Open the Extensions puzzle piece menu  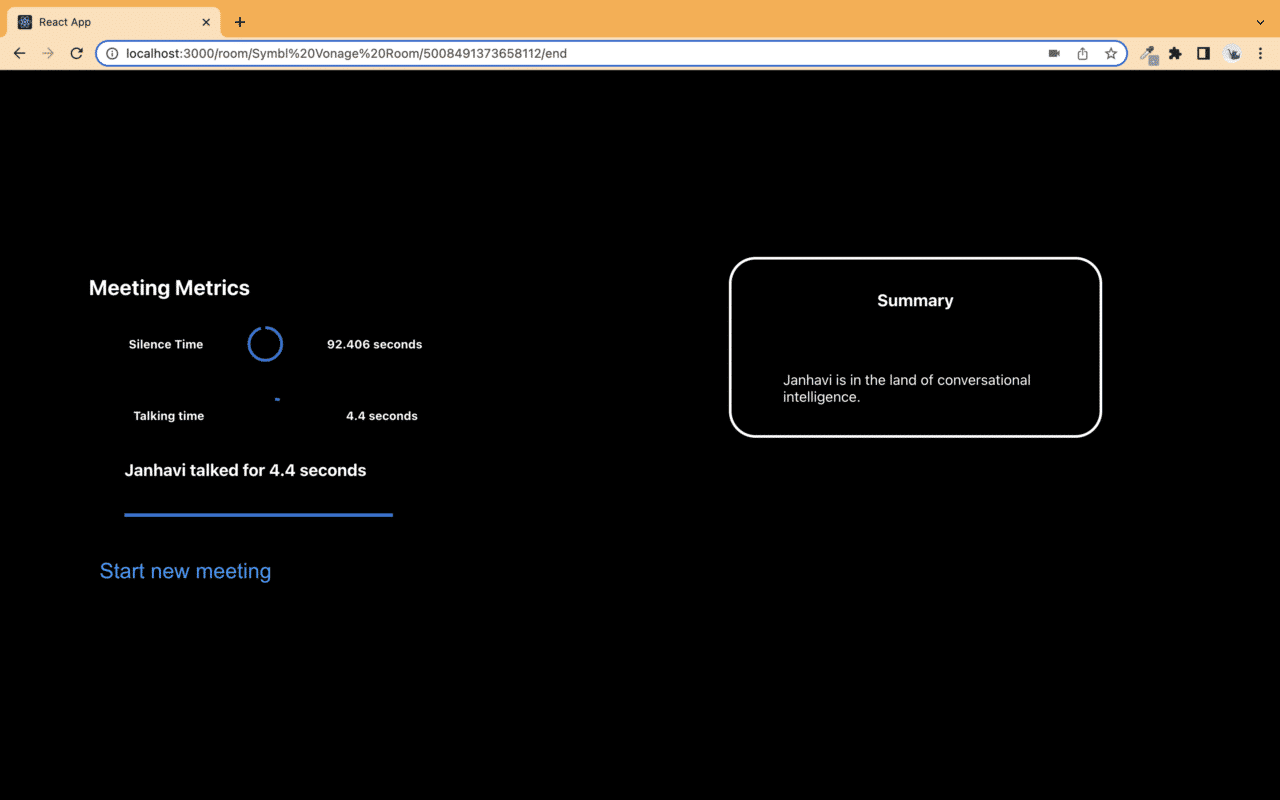pyautogui.click(x=1175, y=53)
